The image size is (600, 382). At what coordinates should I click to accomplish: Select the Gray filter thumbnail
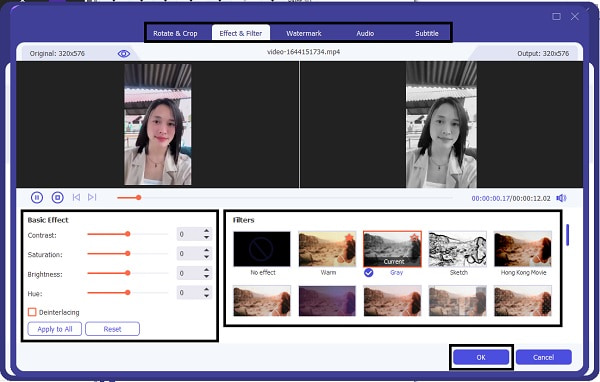point(392,249)
